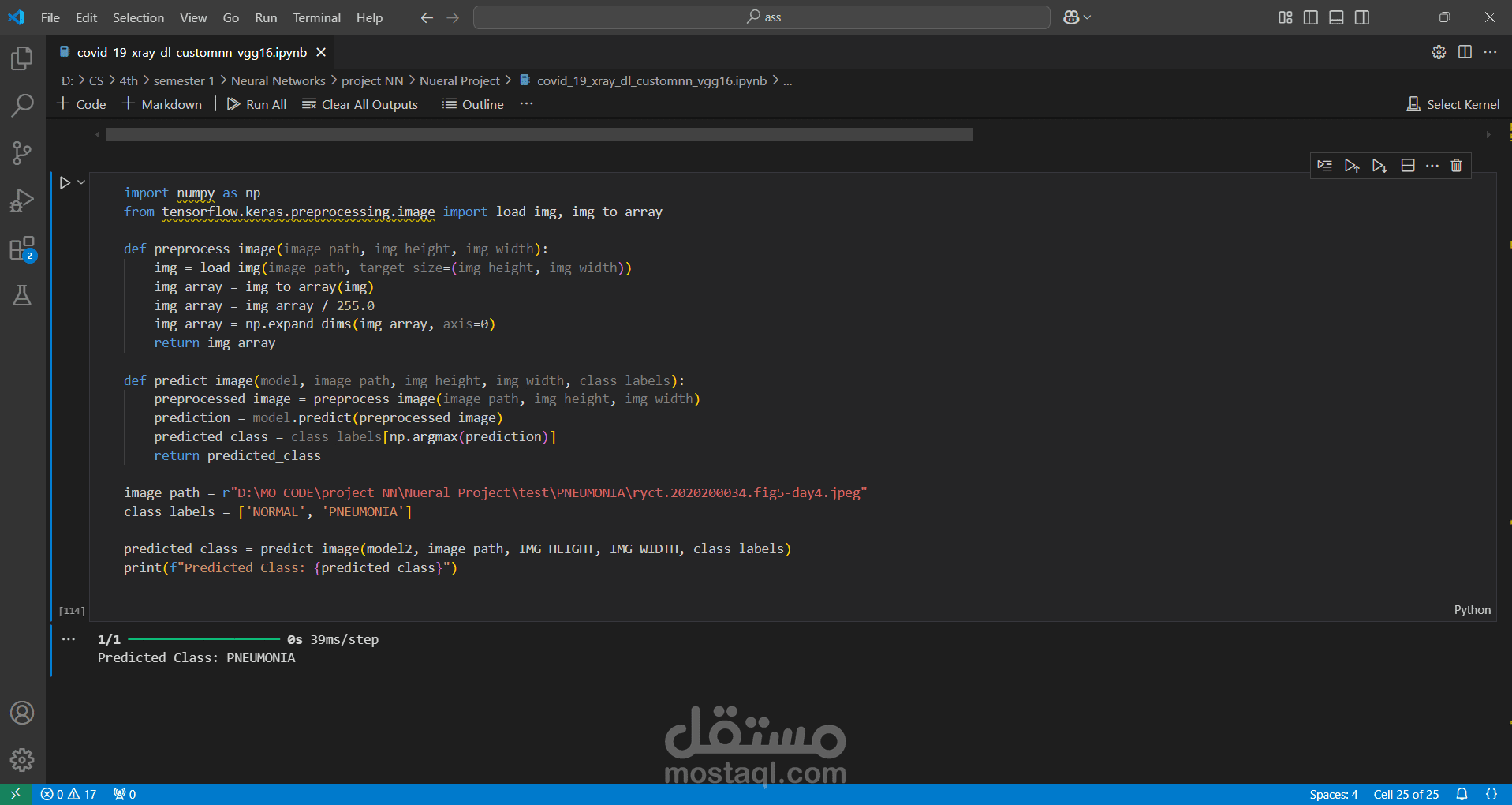1512x805 pixels.
Task: Open notebook Outline
Action: (x=473, y=104)
